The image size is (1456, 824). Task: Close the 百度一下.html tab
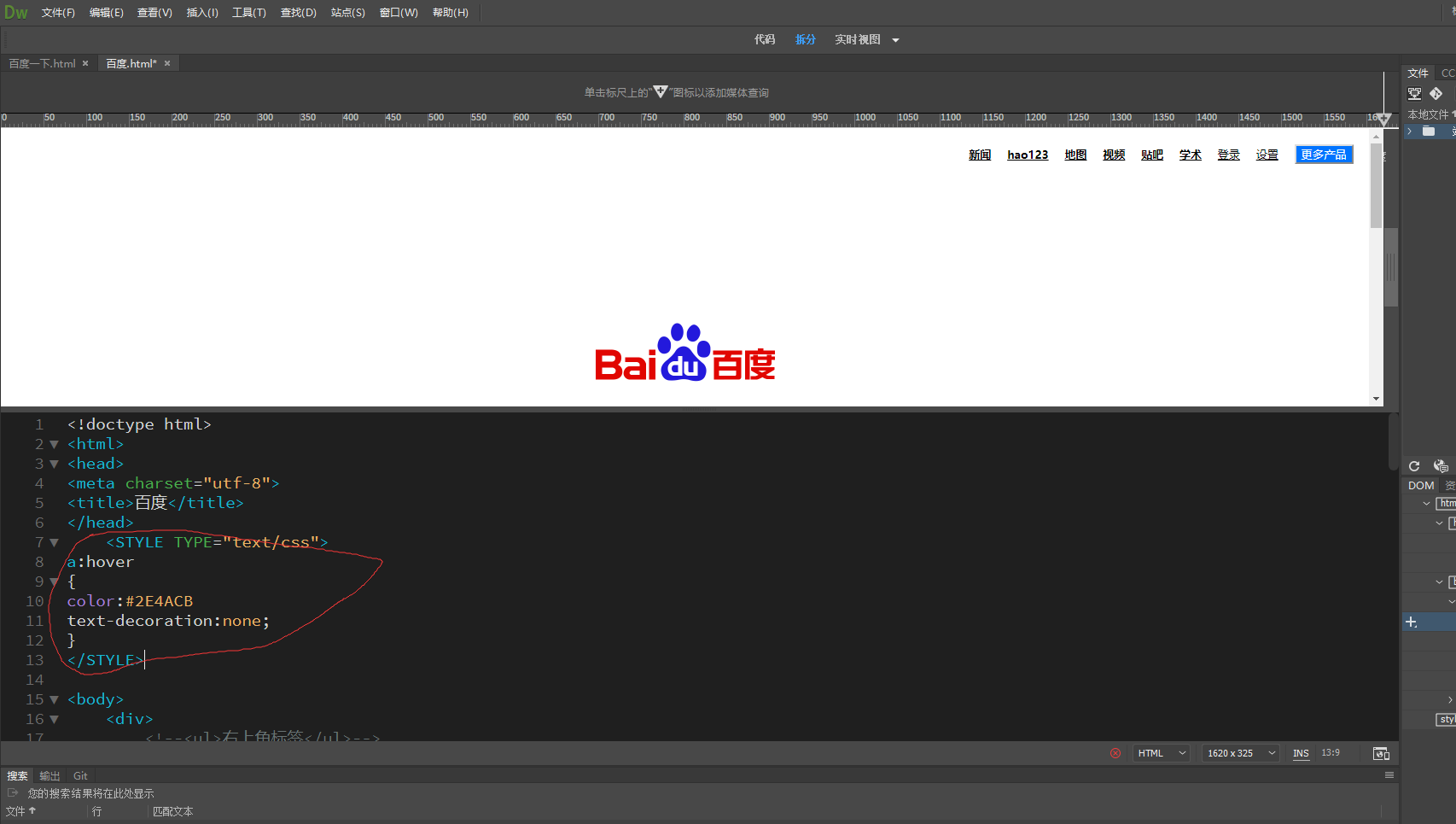point(85,63)
